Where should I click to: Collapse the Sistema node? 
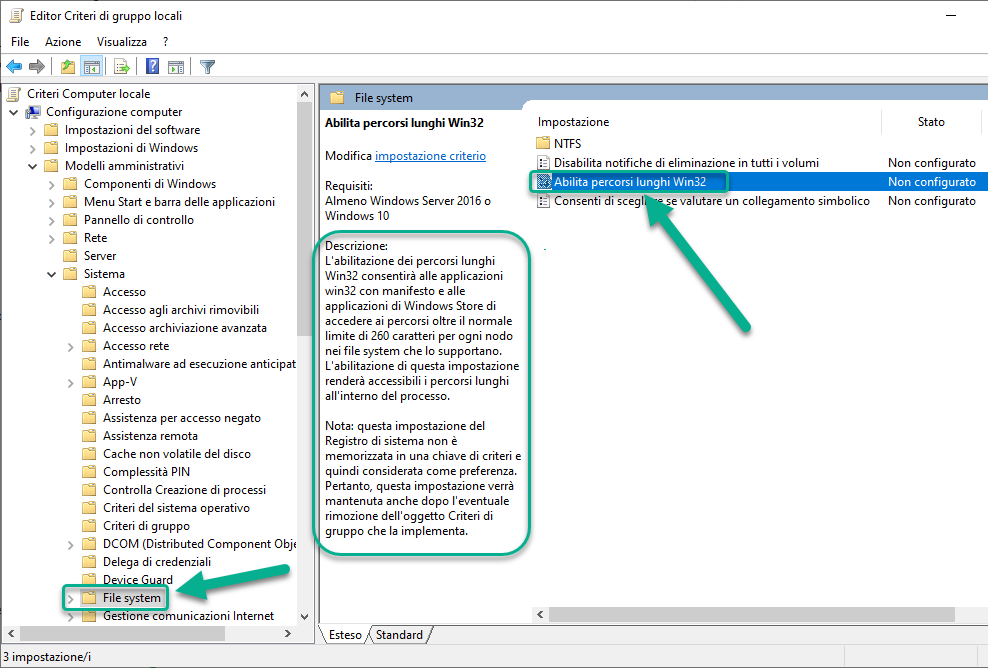point(52,274)
